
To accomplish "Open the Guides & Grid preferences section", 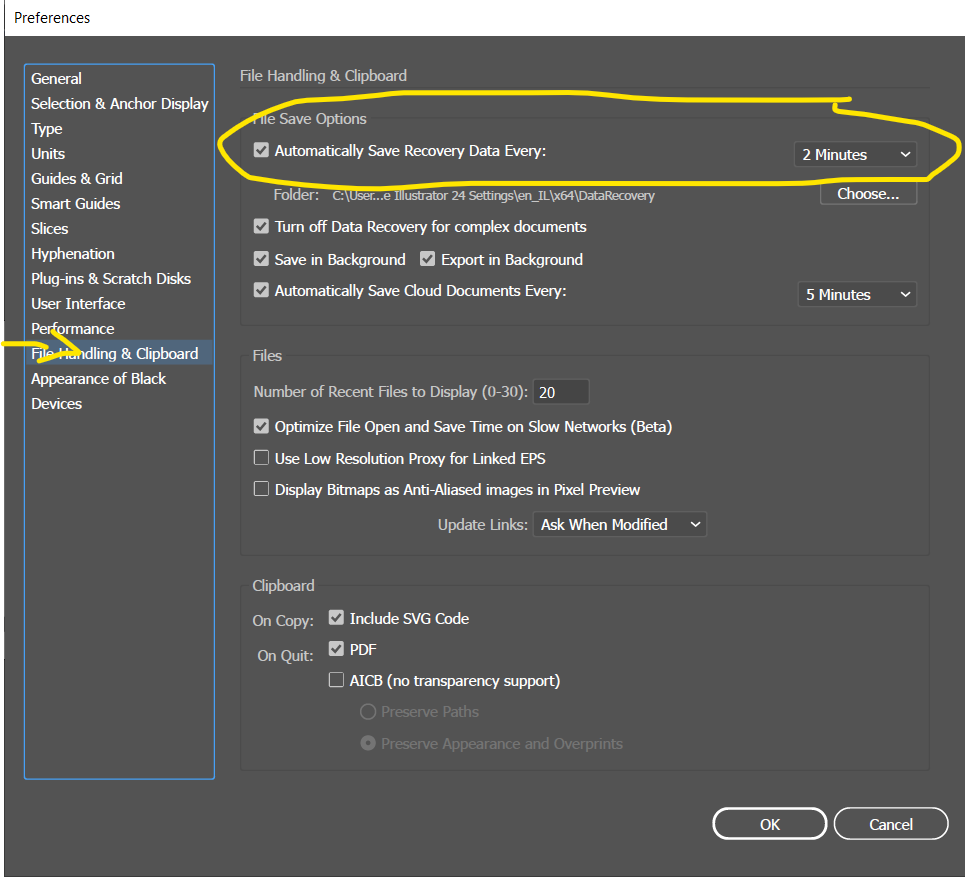I will (x=77, y=179).
